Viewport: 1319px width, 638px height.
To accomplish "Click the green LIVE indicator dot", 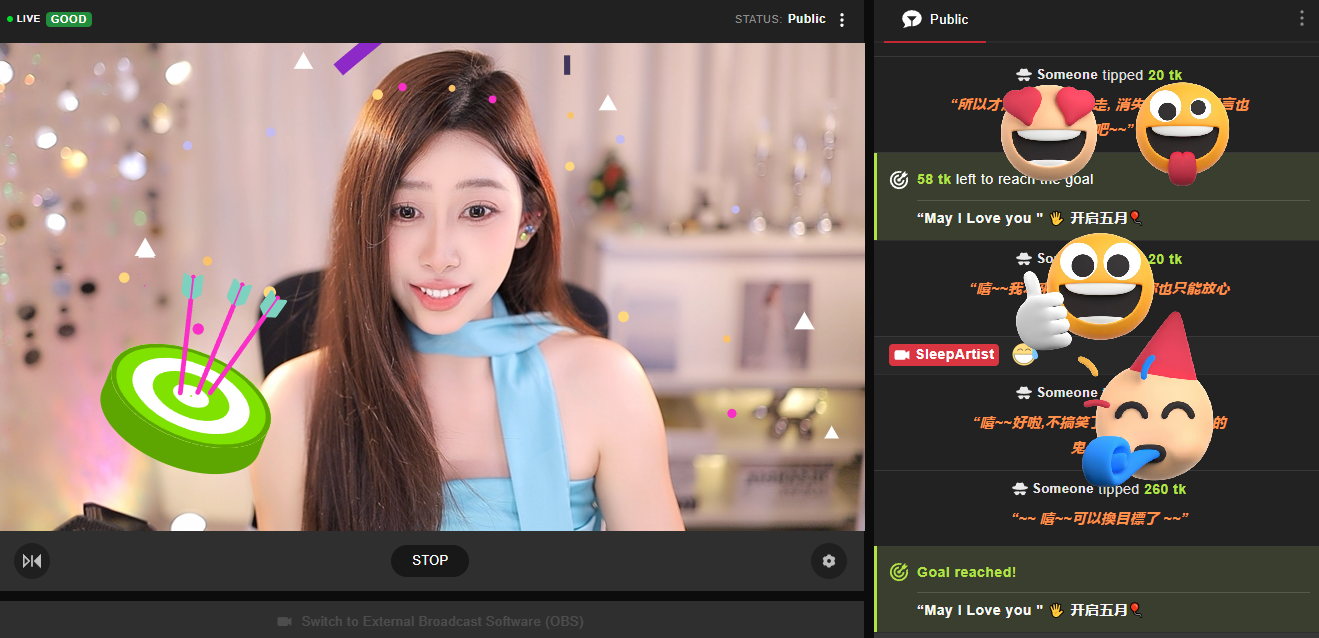I will click(x=10, y=19).
